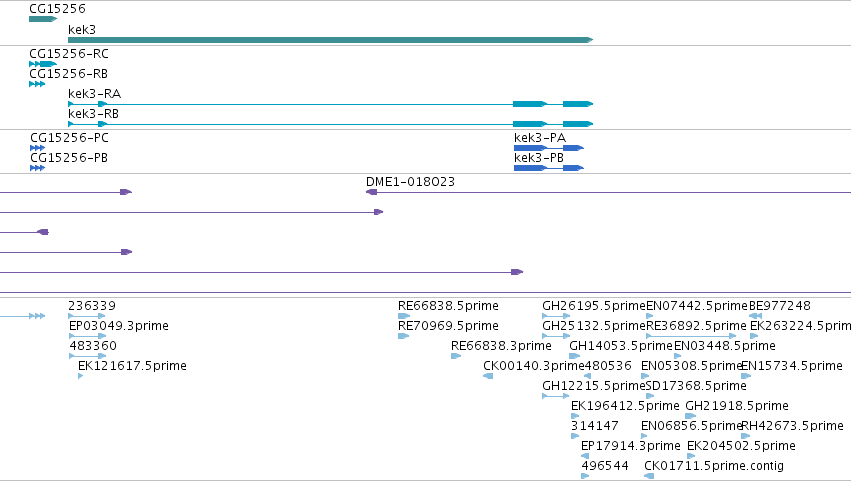Select the EN07442.5prime EST glyph
851x481 pixels.
point(650,316)
